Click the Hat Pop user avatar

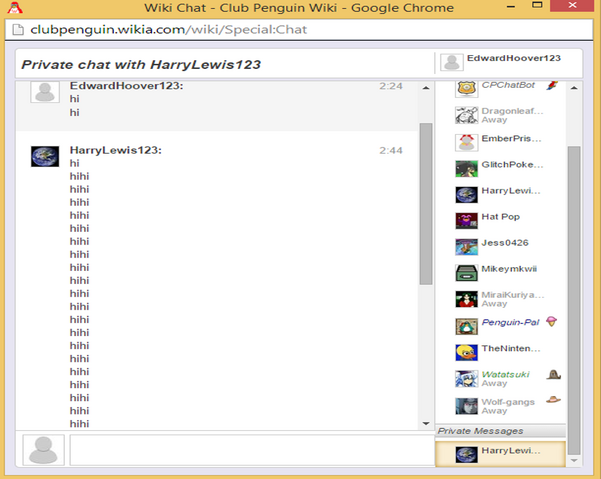pyautogui.click(x=466, y=221)
